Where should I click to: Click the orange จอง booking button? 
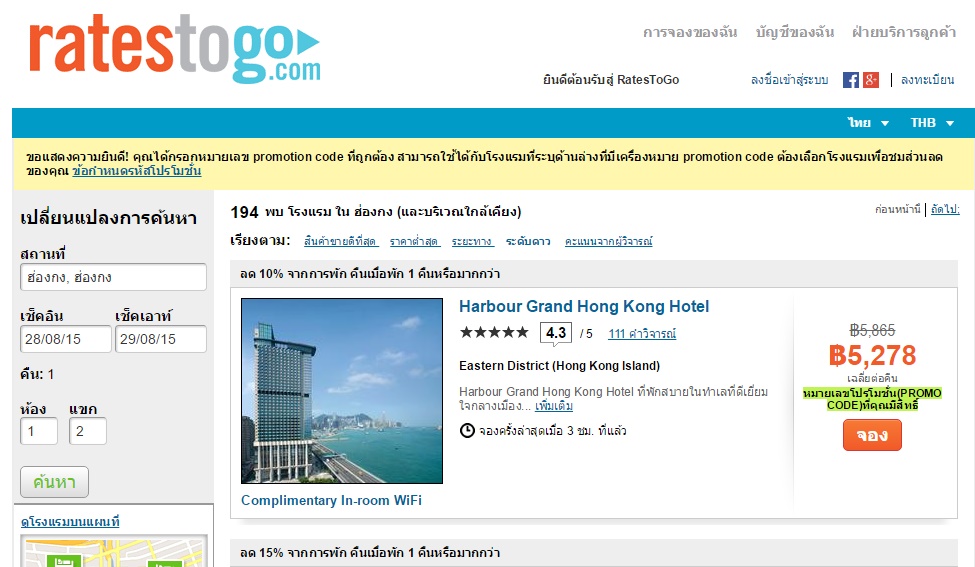[x=872, y=435]
